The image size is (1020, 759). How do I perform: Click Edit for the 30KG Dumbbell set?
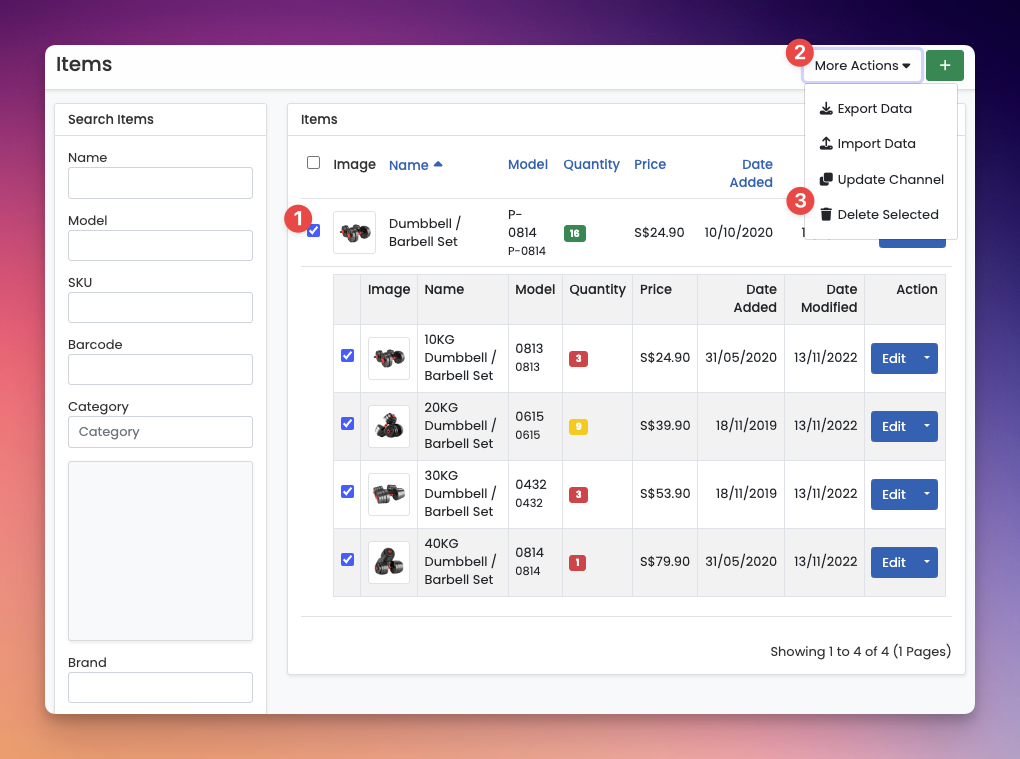(893, 494)
